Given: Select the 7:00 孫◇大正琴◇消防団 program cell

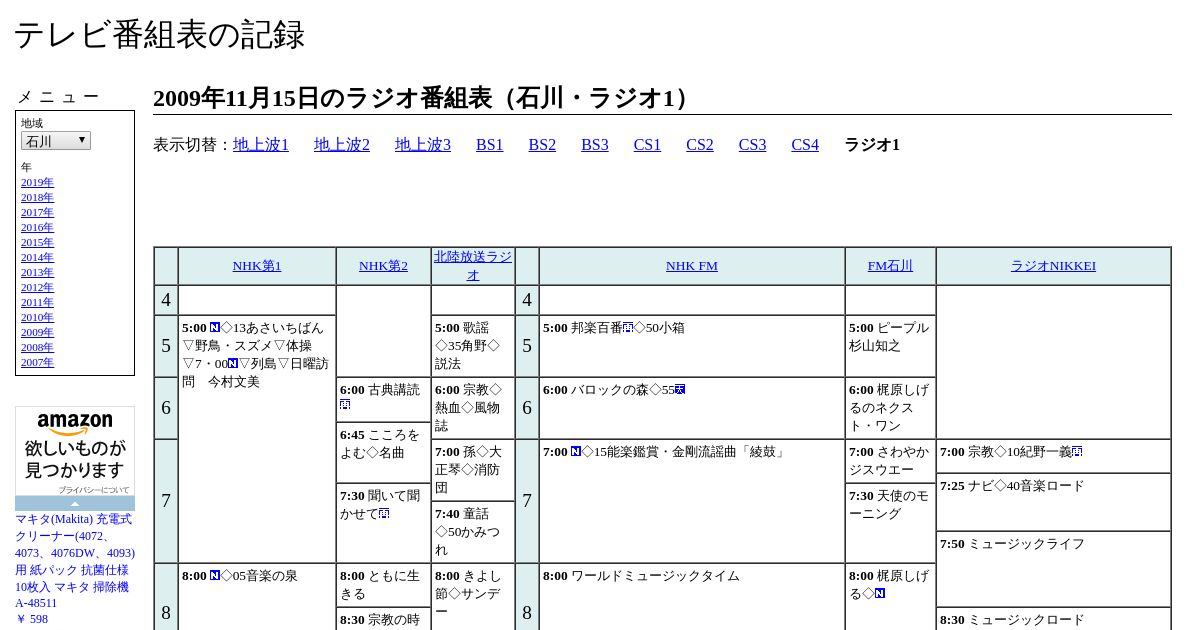Looking at the screenshot, I should coord(473,470).
